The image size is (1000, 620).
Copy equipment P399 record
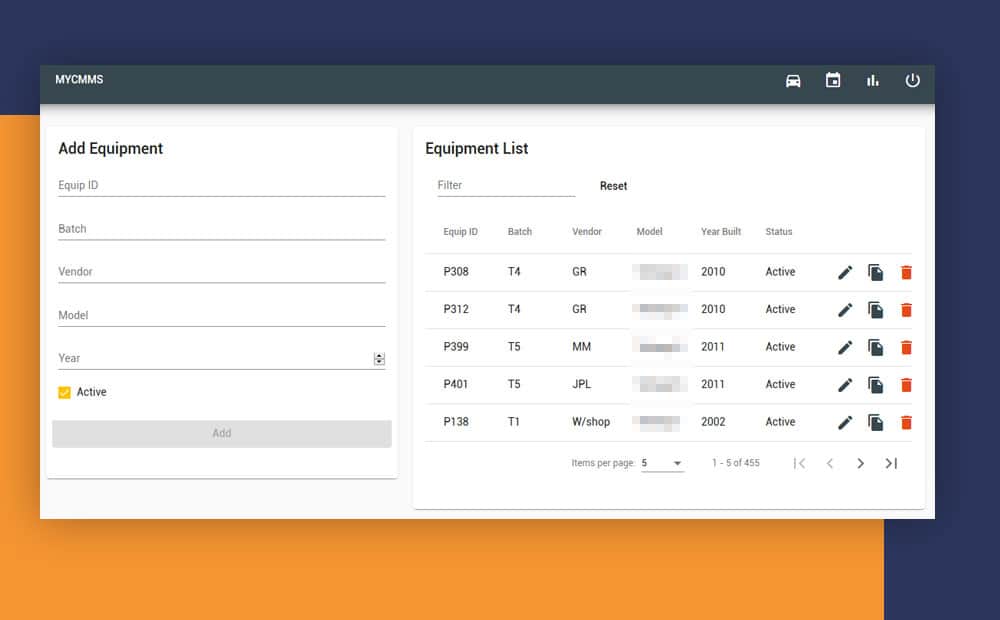876,348
